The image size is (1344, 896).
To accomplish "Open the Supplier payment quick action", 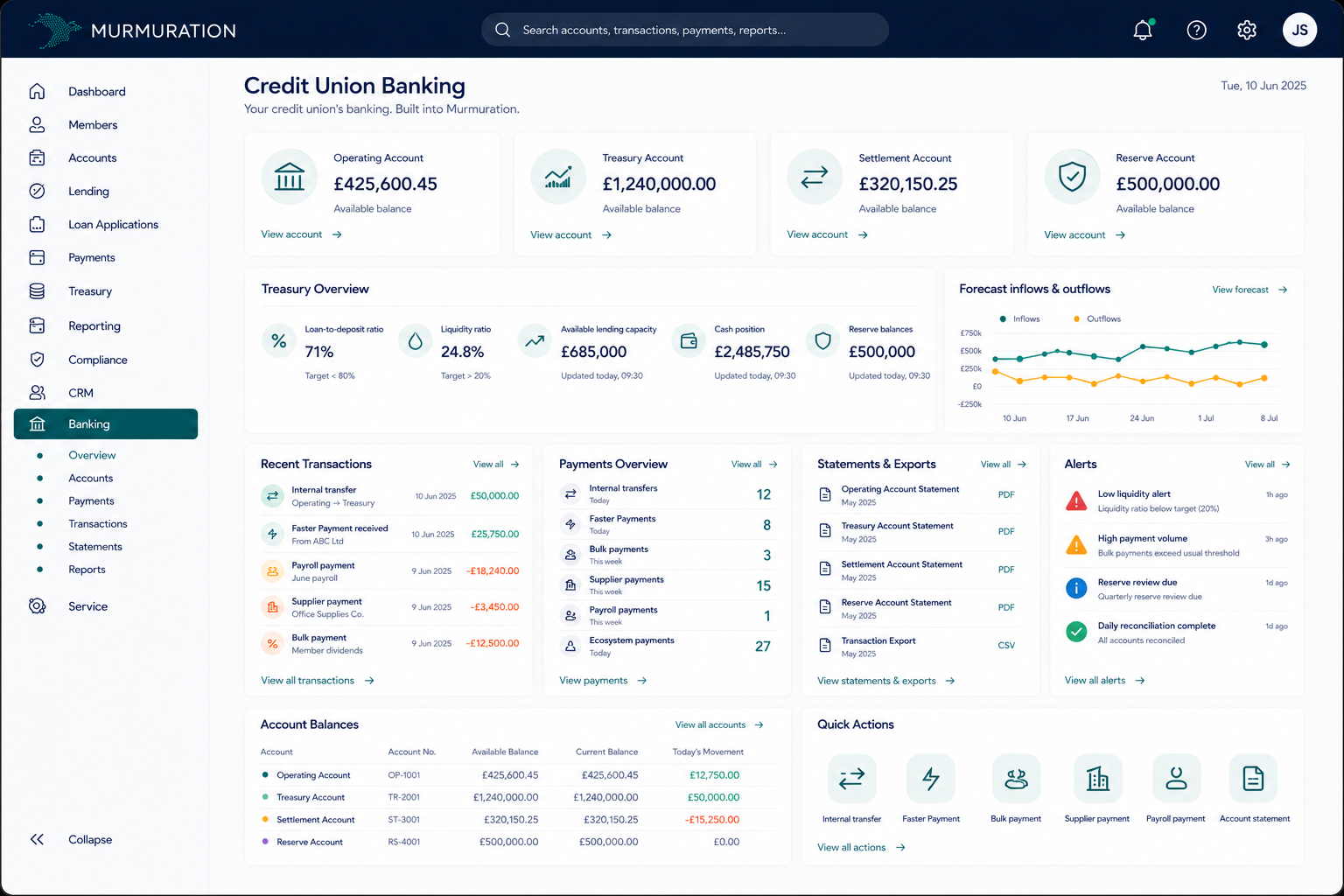I will tap(1097, 778).
